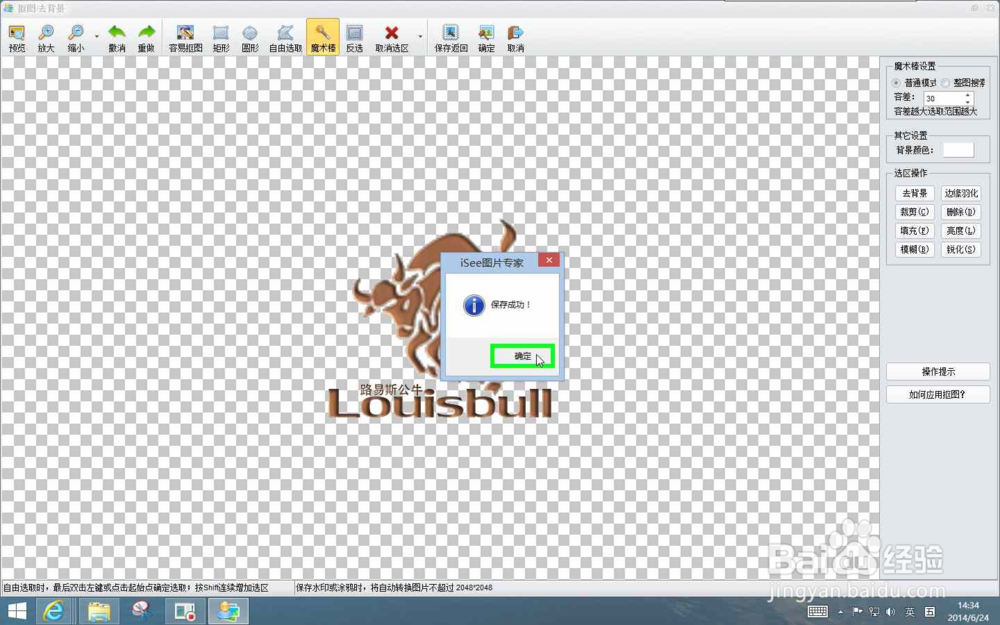Click the 边缘羽化 button
This screenshot has height=625, width=1000.
click(960, 193)
